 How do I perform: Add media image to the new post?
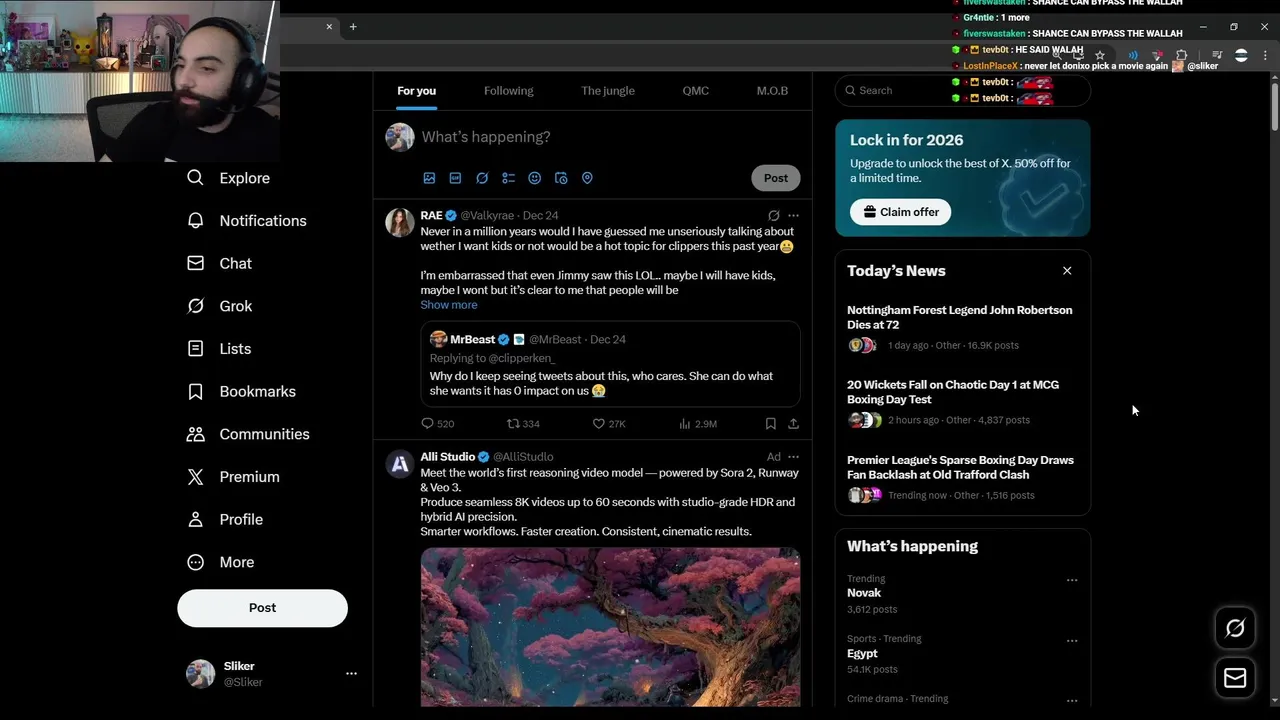429,178
